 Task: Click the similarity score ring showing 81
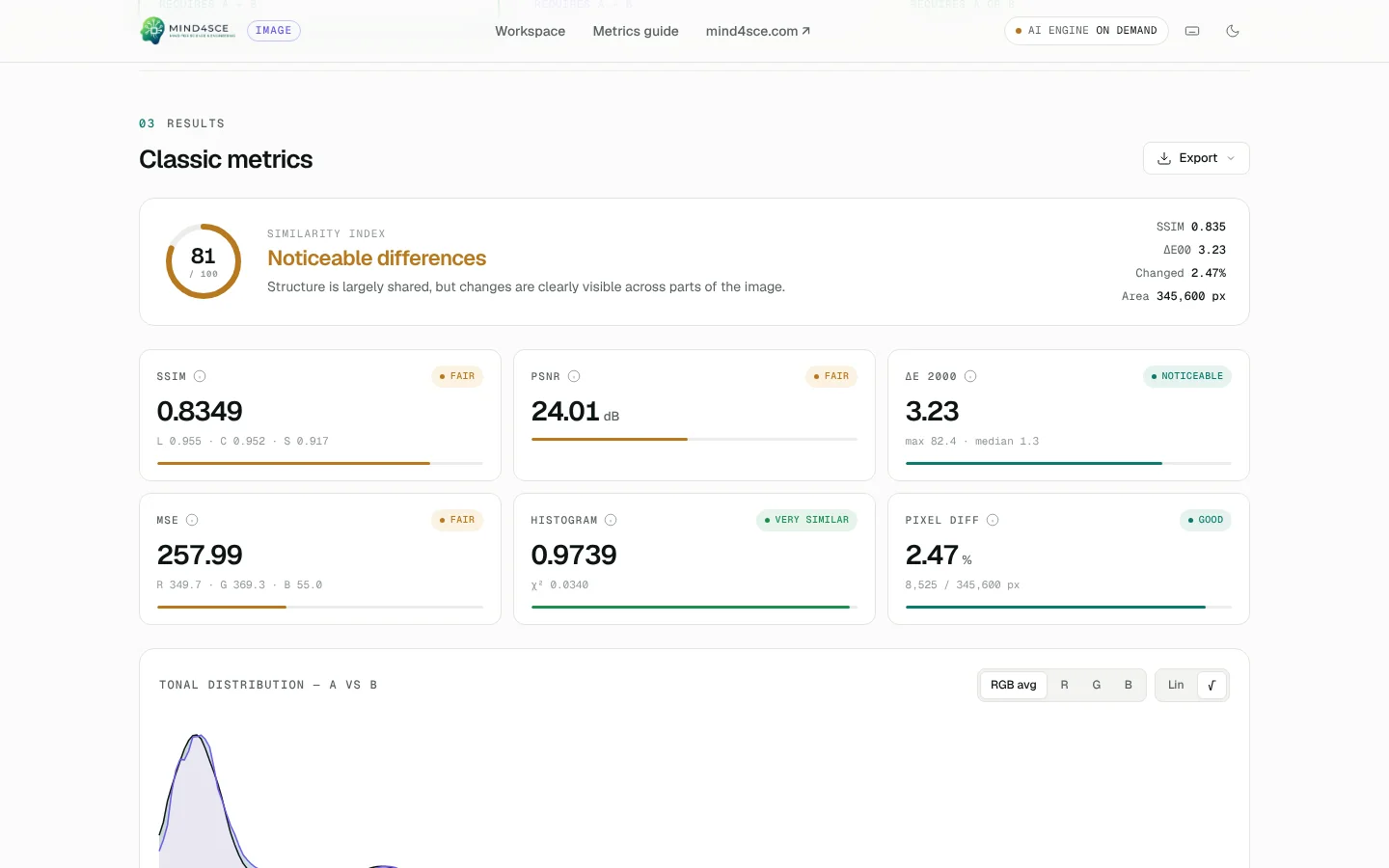[x=204, y=261]
